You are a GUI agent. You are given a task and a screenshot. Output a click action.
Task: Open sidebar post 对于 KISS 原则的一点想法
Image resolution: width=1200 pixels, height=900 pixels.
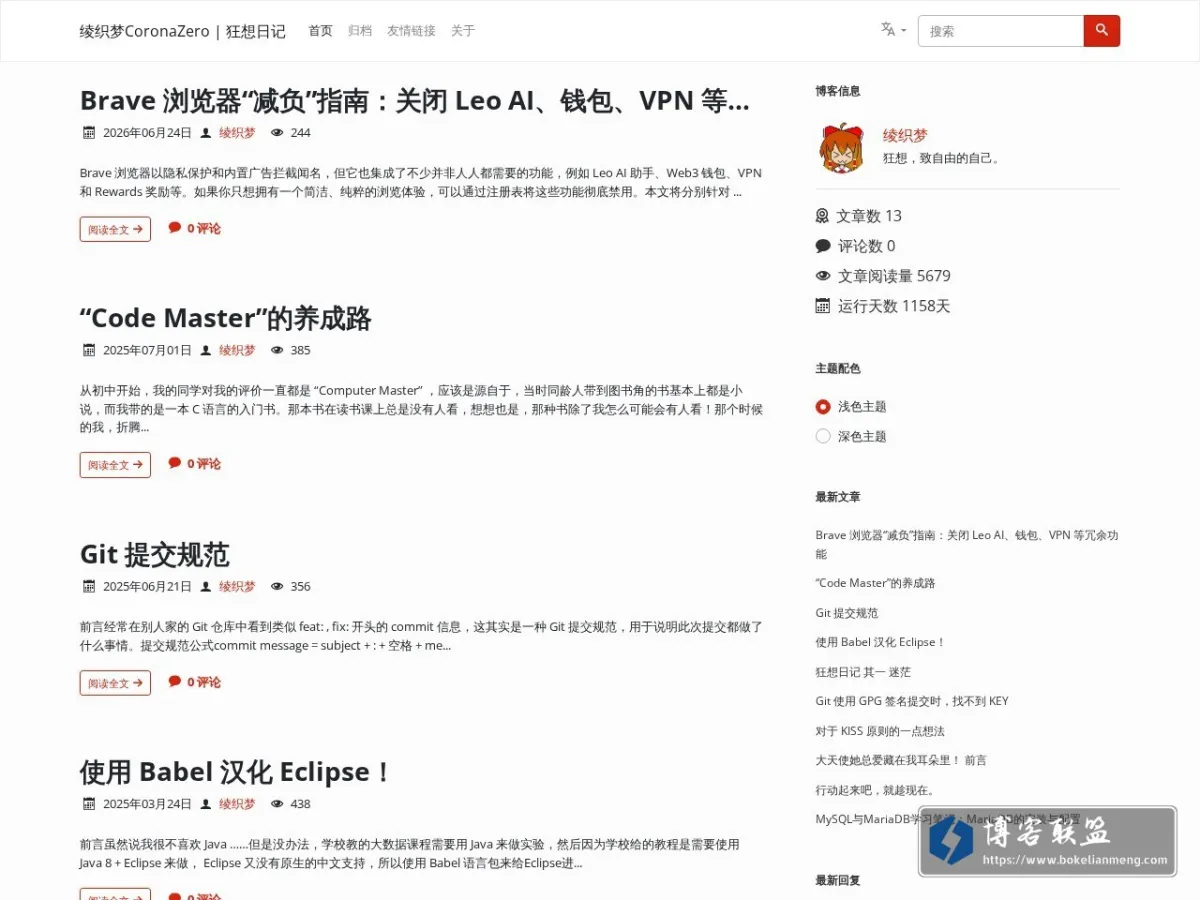(880, 731)
